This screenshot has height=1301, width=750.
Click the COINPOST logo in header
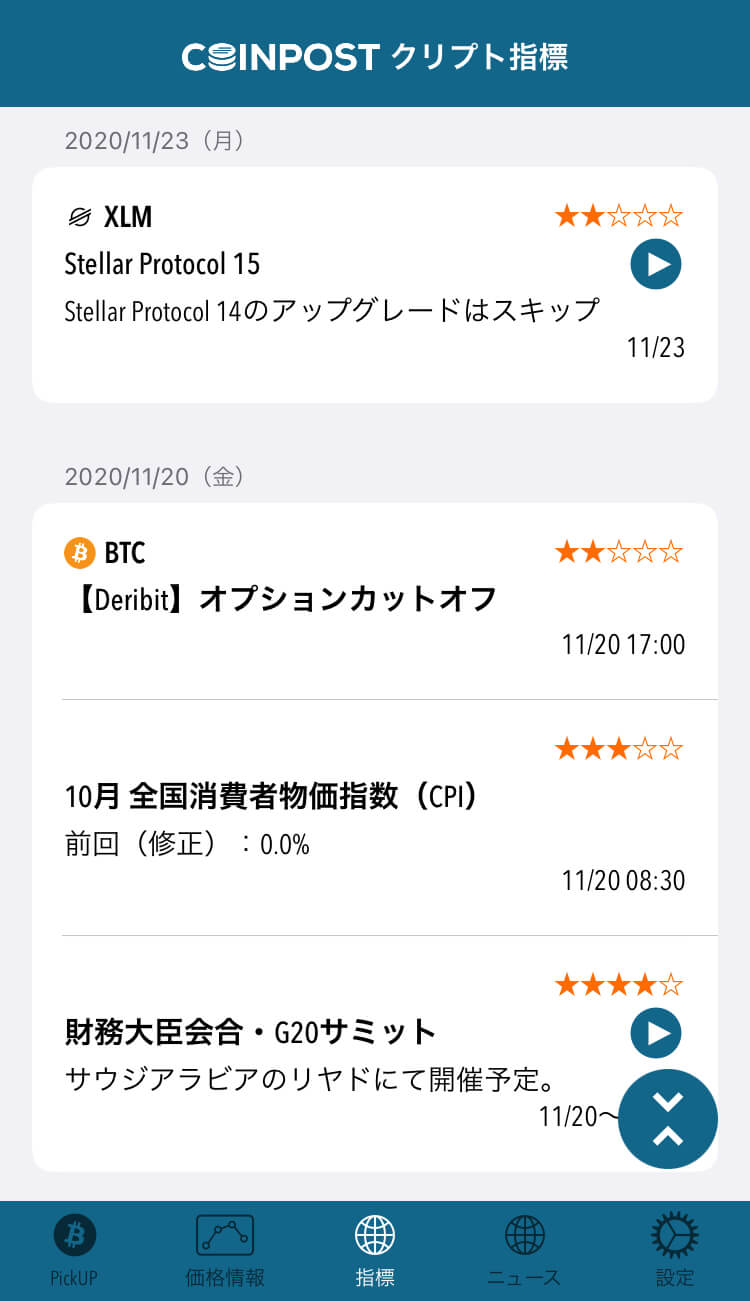coord(280,57)
